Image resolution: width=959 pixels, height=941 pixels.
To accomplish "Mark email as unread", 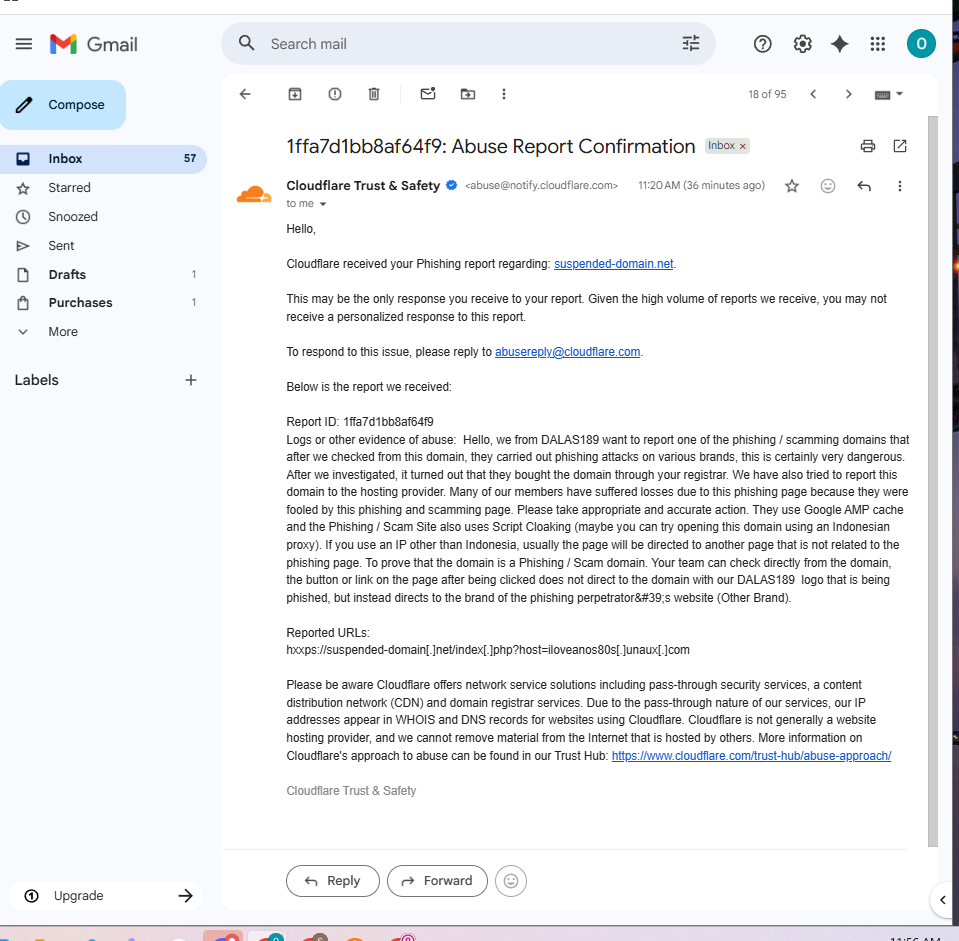I will 428,94.
